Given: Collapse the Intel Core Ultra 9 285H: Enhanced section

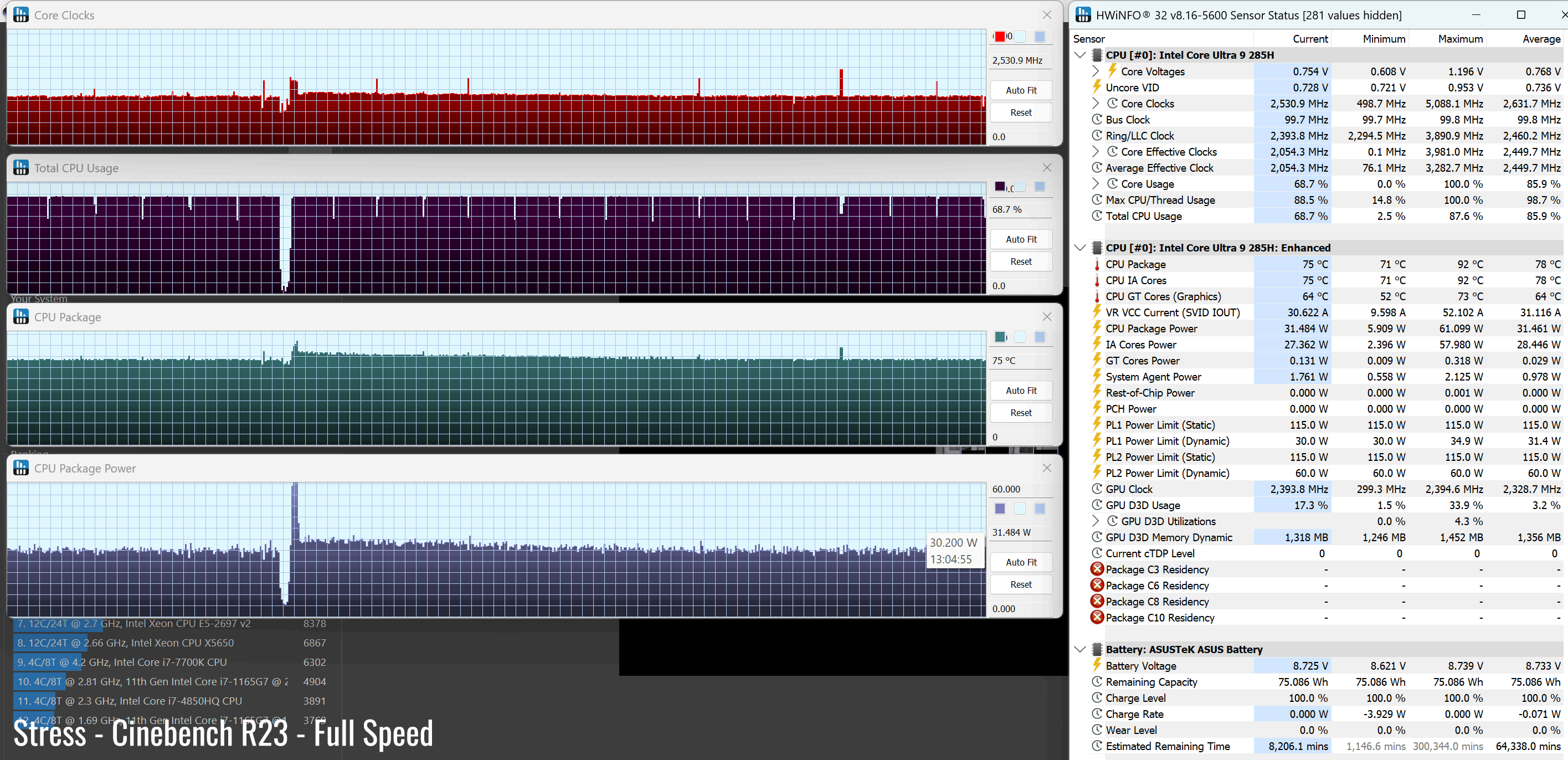Looking at the screenshot, I should [x=1081, y=248].
